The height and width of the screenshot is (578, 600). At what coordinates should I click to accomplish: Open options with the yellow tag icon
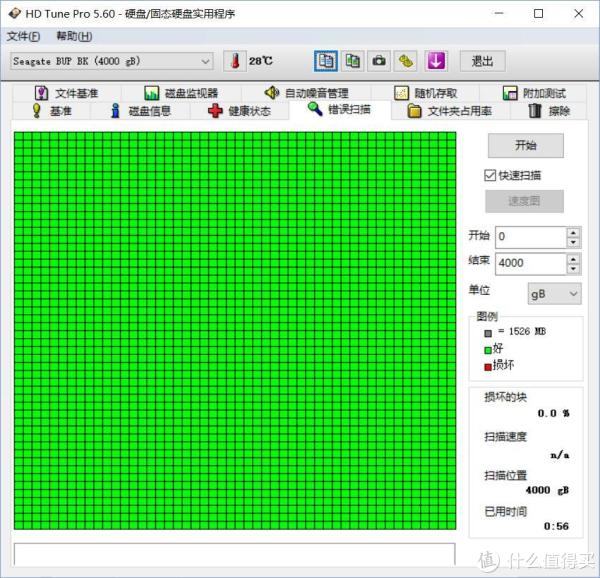[x=406, y=61]
